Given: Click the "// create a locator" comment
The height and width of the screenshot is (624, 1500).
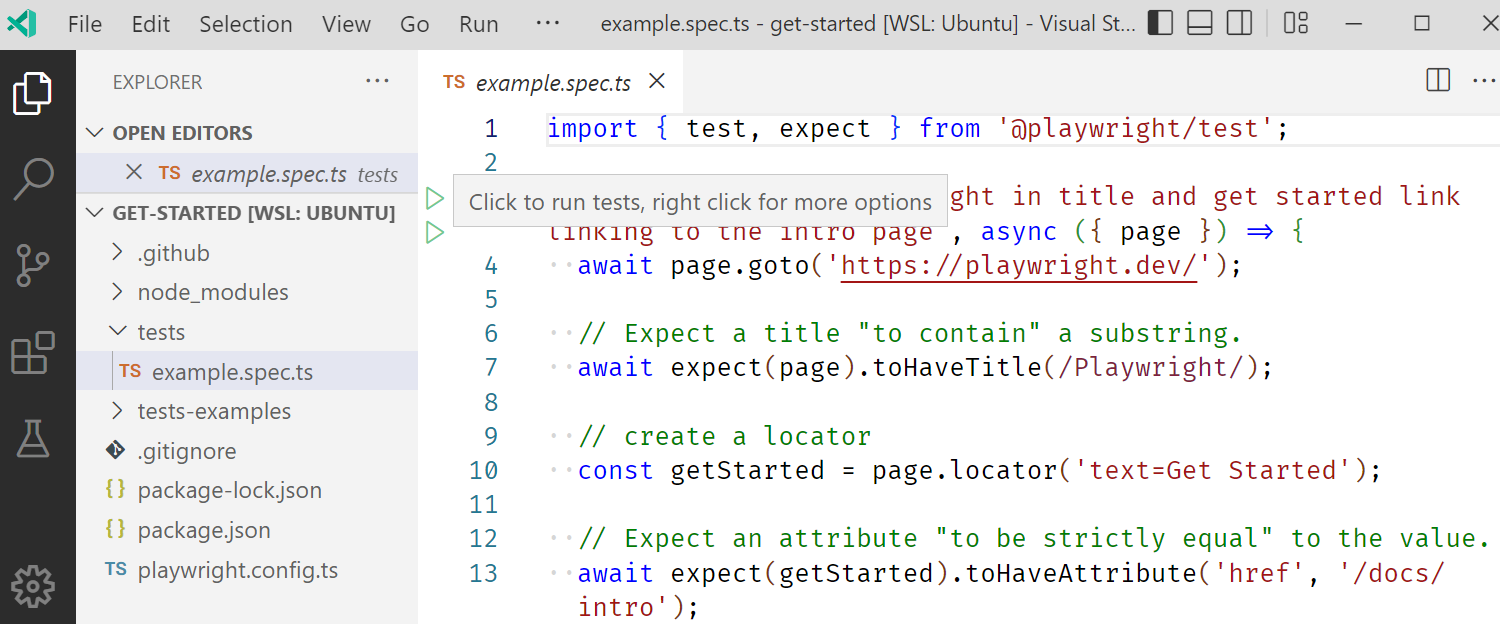Looking at the screenshot, I should [x=724, y=437].
